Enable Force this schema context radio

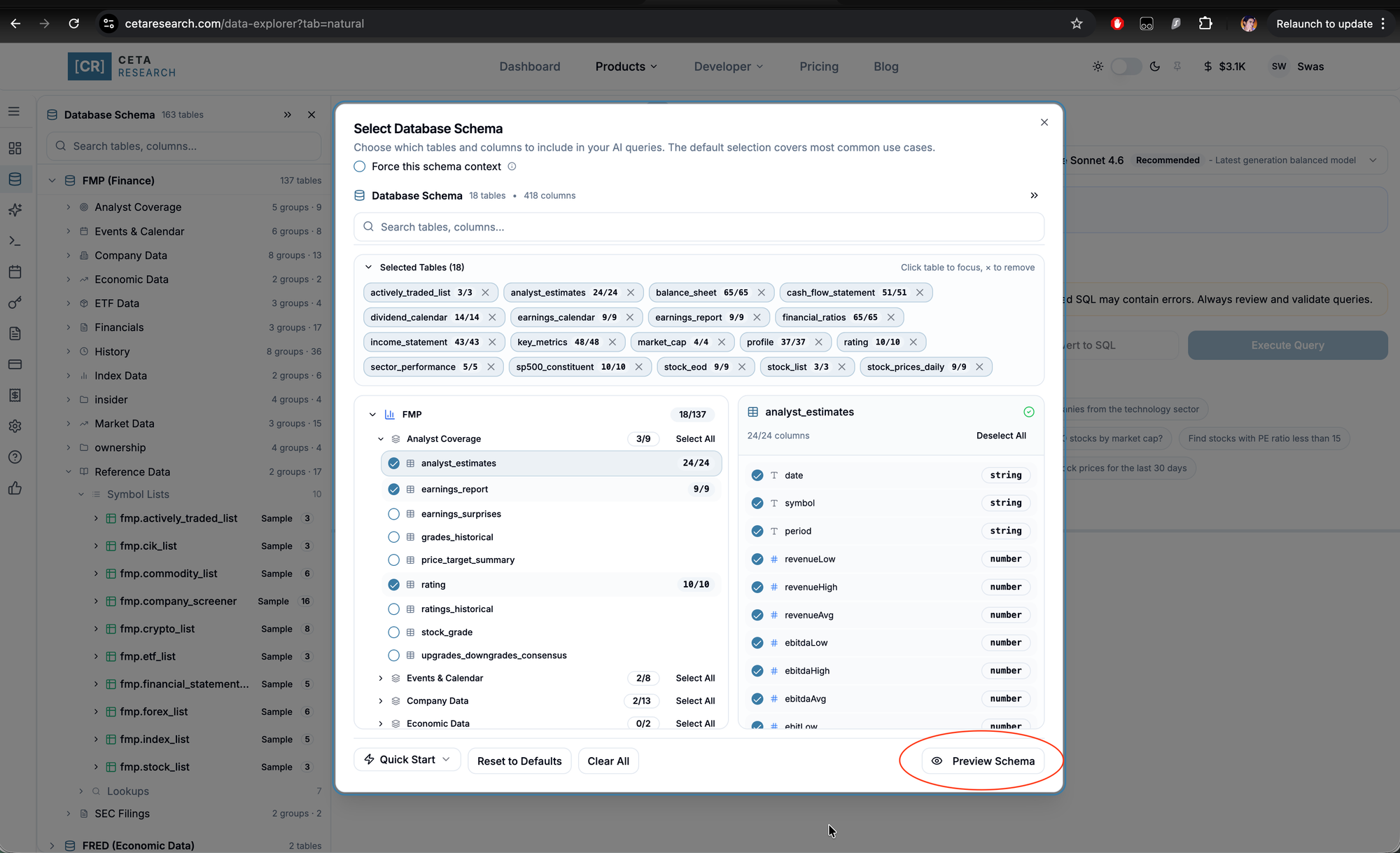click(x=360, y=167)
